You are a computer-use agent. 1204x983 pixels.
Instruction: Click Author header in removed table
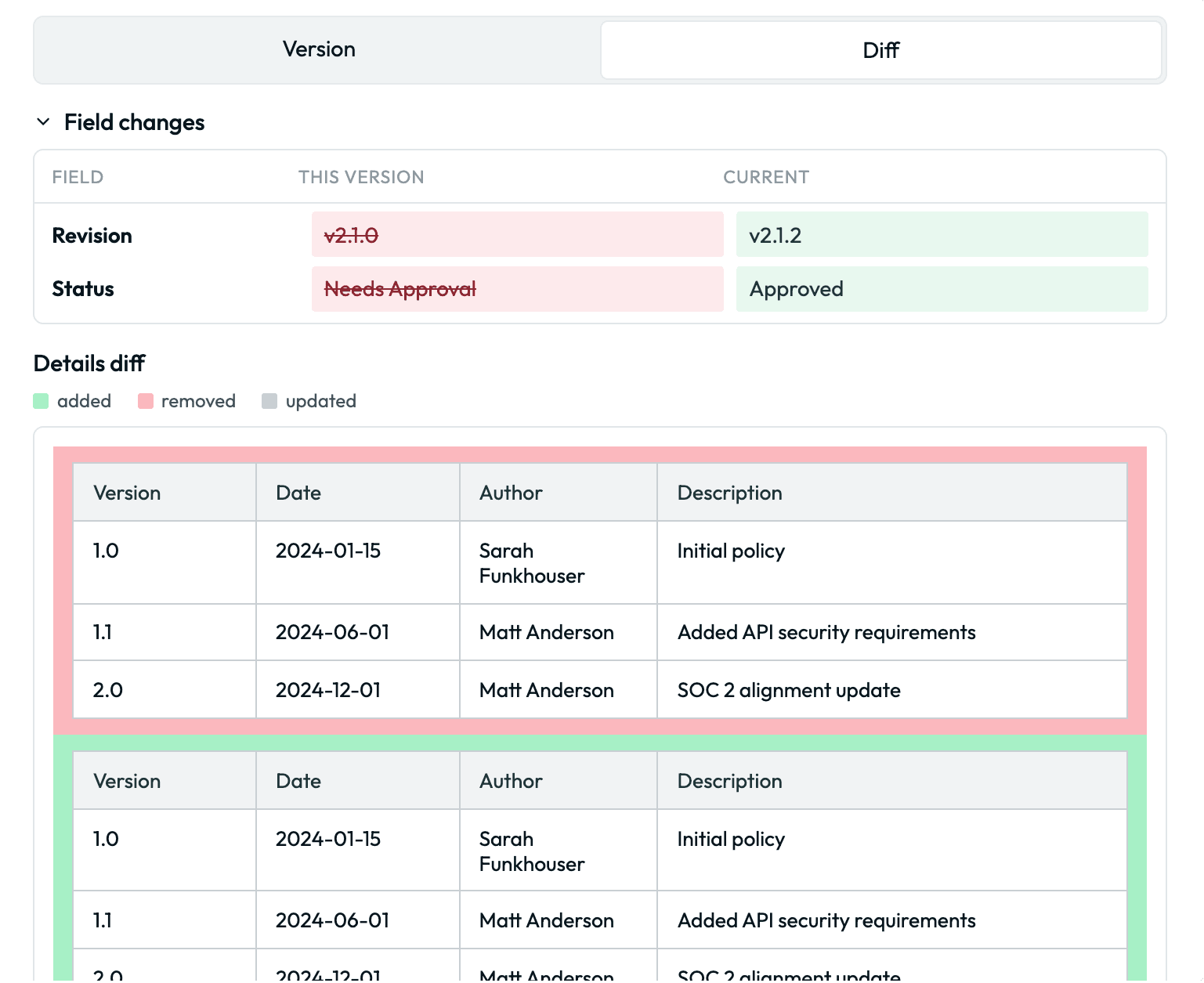(x=511, y=493)
